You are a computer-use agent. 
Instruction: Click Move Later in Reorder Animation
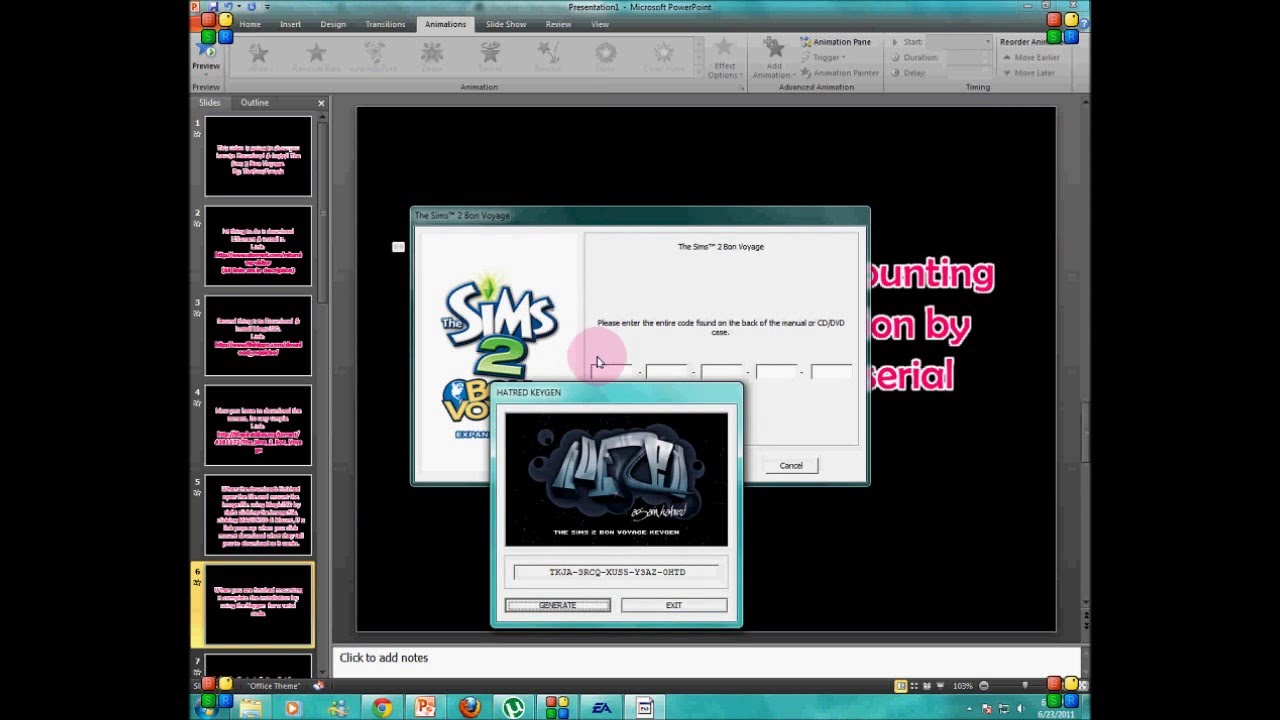coord(1027,73)
